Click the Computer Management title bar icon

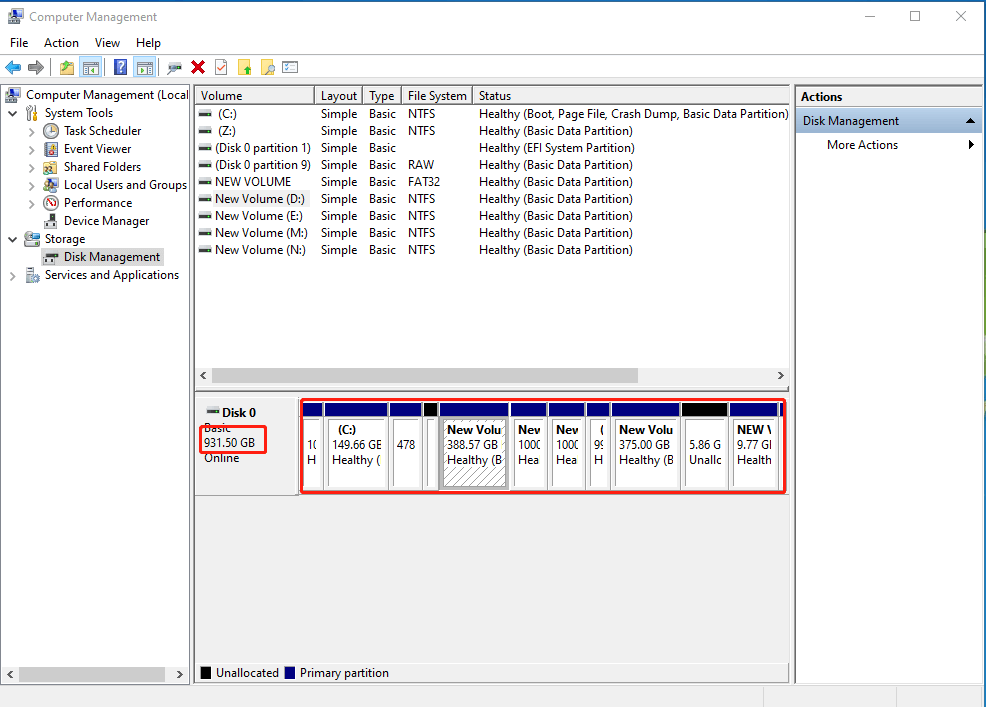click(x=15, y=16)
